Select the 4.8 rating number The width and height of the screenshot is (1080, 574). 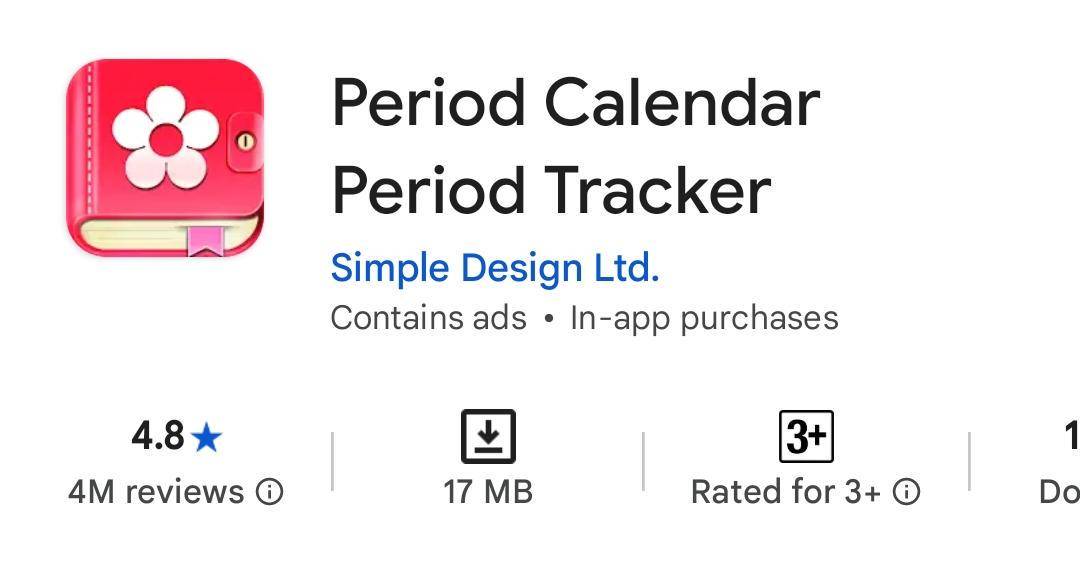158,436
